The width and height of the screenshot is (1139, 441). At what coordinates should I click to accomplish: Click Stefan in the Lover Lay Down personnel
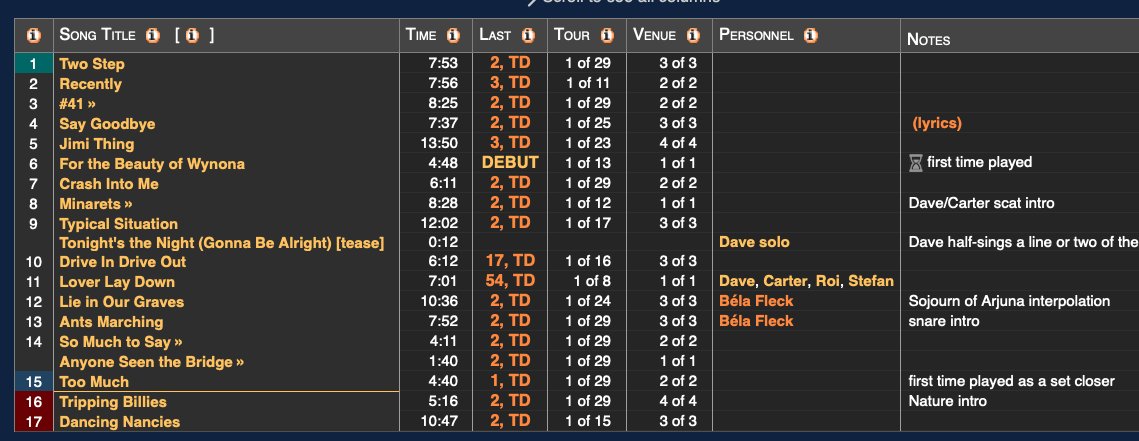pyautogui.click(x=871, y=281)
